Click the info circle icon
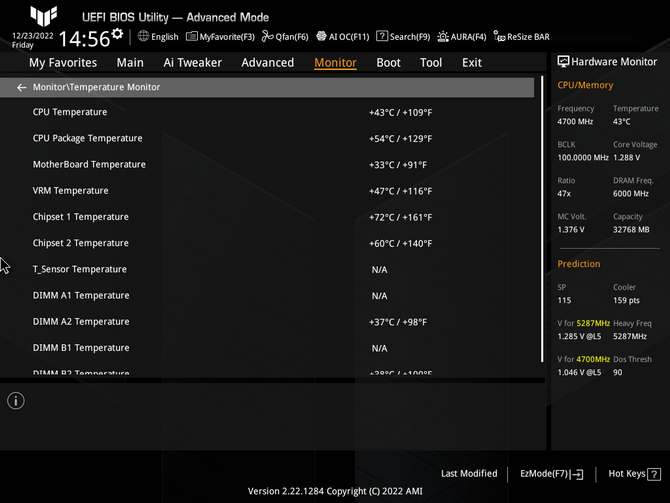The width and height of the screenshot is (670, 503). point(16,401)
